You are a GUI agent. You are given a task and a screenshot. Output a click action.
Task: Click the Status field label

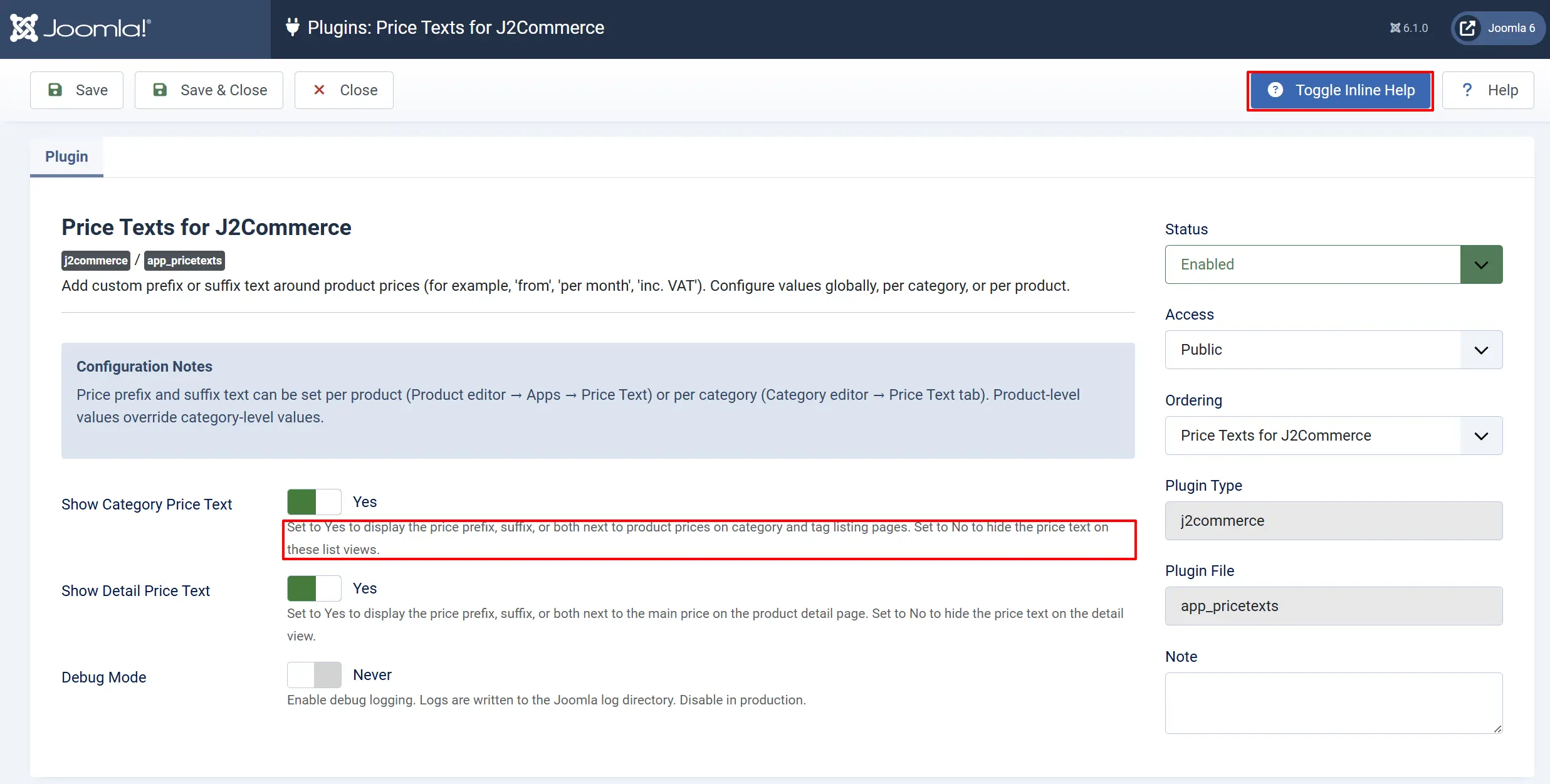click(x=1186, y=229)
